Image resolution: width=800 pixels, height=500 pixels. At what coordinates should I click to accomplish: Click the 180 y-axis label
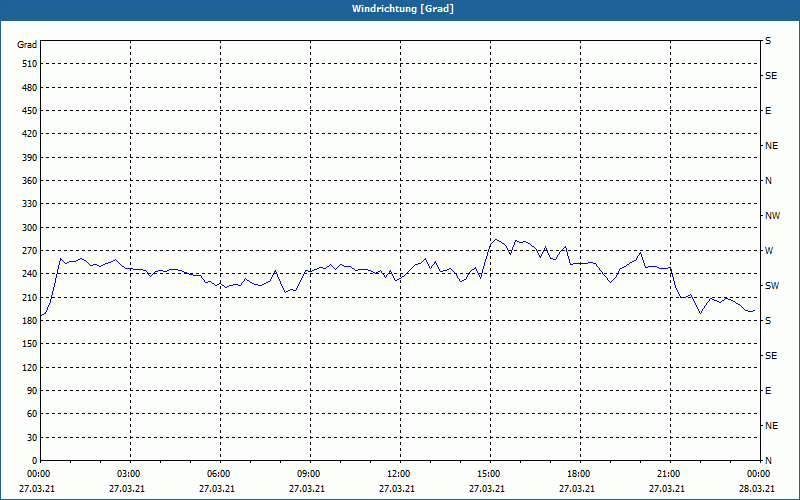[x=30, y=321]
